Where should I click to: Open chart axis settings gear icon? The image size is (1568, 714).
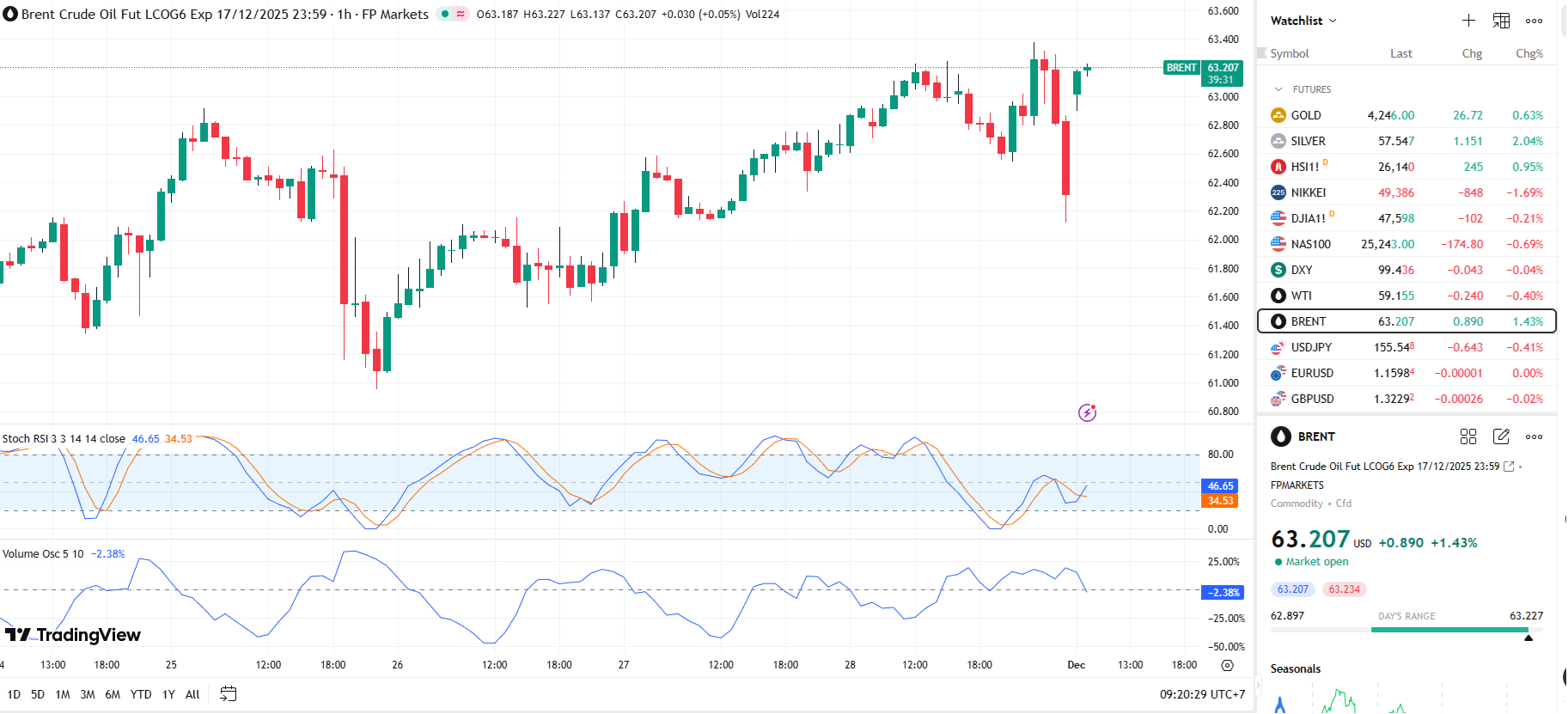1227,665
